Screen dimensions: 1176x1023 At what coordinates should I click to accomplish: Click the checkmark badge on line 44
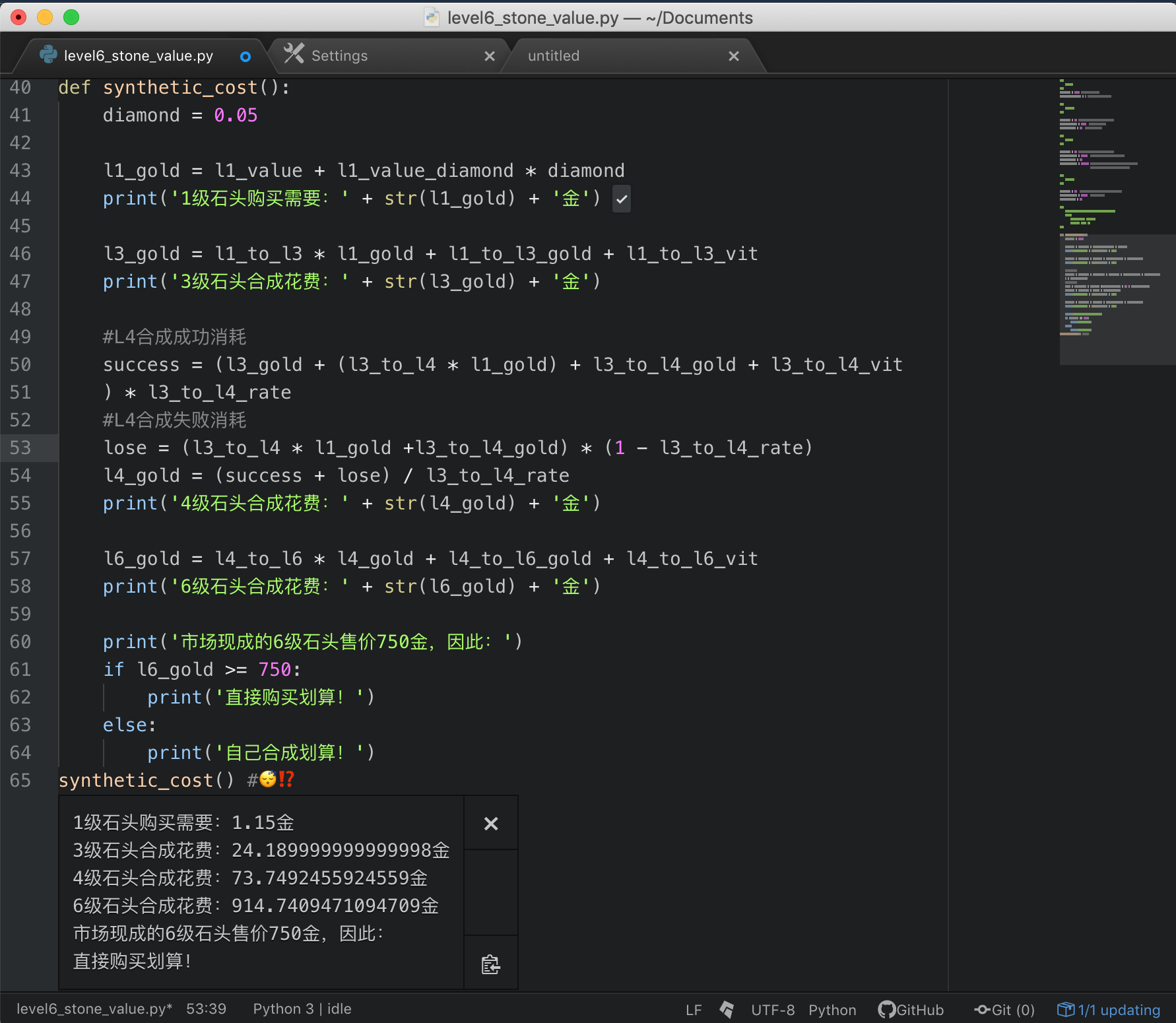click(622, 199)
